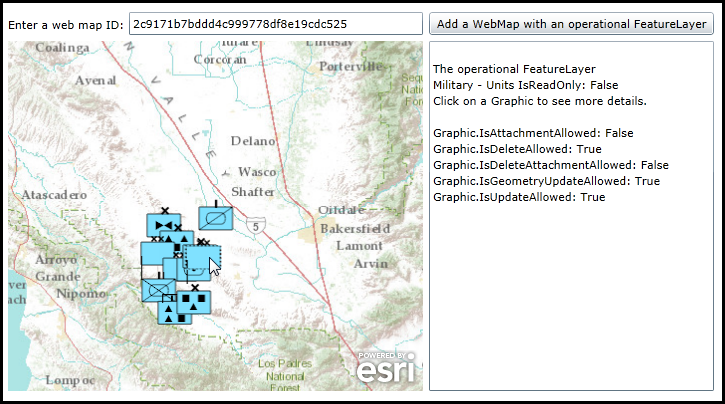Viewport: 725px width, 404px height.
Task: Click the 'Enter a web map ID:' label
Action: click(x=66, y=25)
